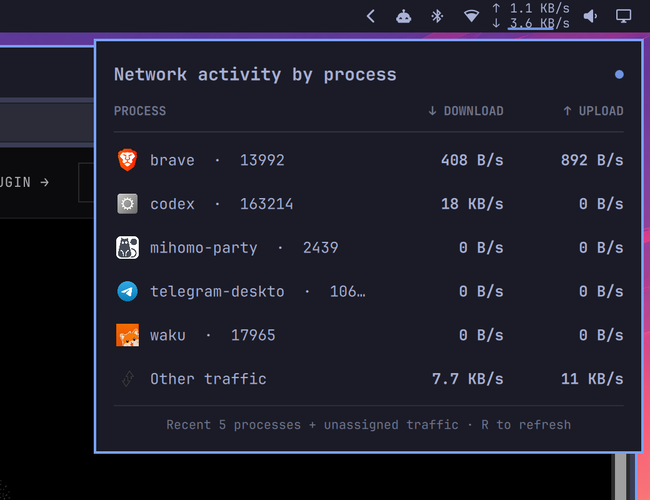
Task: Select the codex process name
Action: coord(172,204)
